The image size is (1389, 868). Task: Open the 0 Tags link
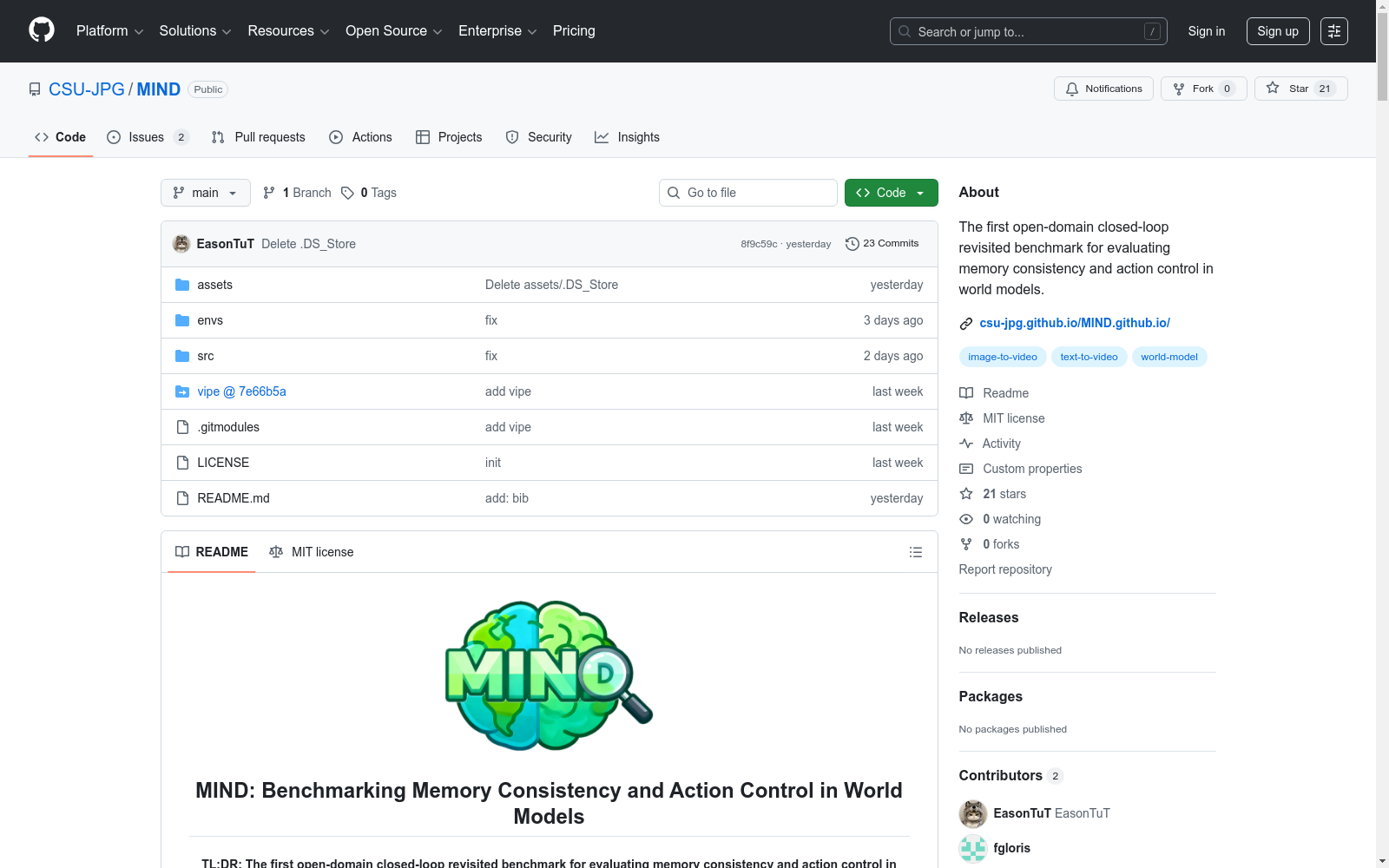point(369,193)
